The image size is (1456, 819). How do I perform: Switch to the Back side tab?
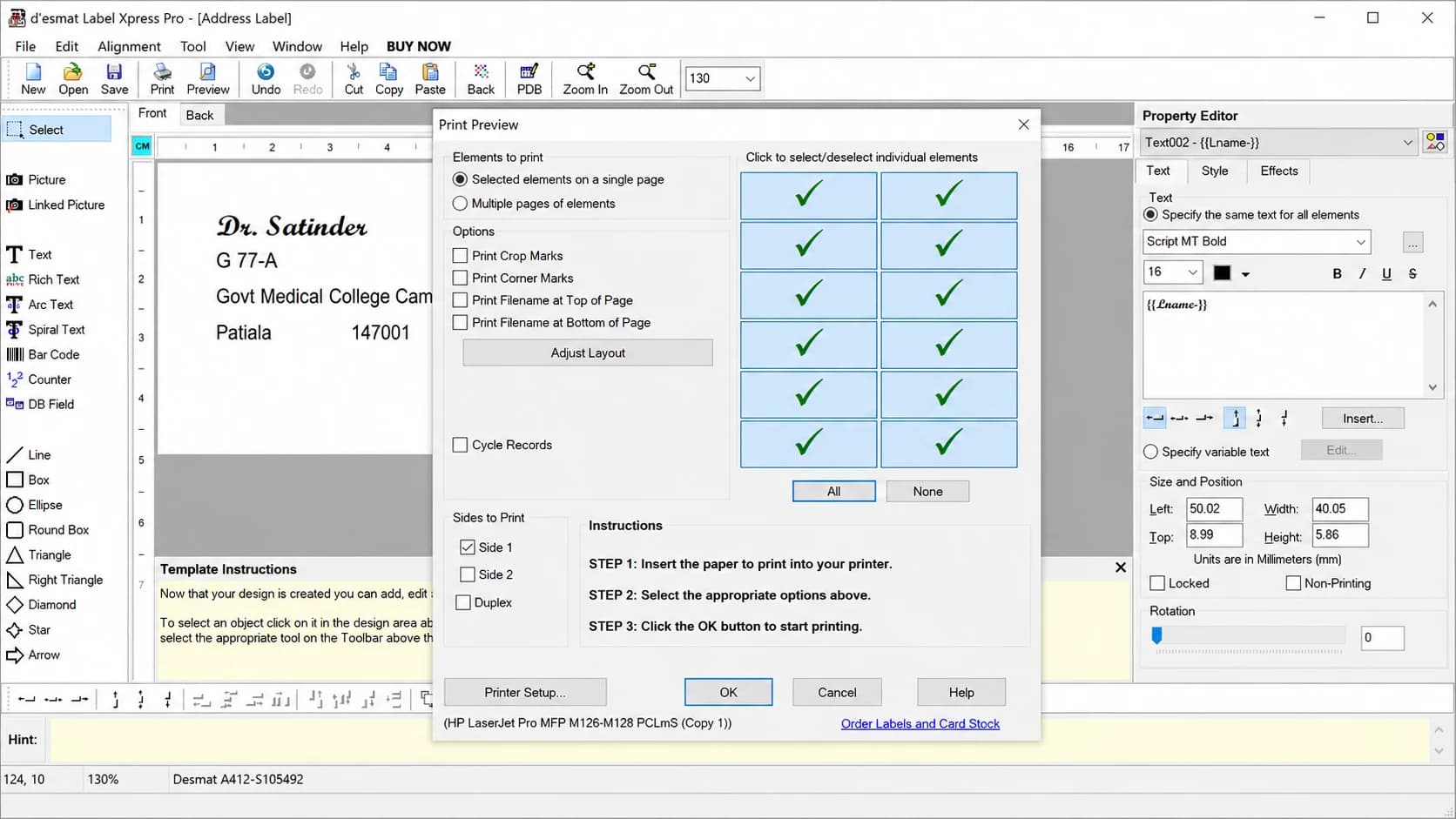tap(199, 115)
